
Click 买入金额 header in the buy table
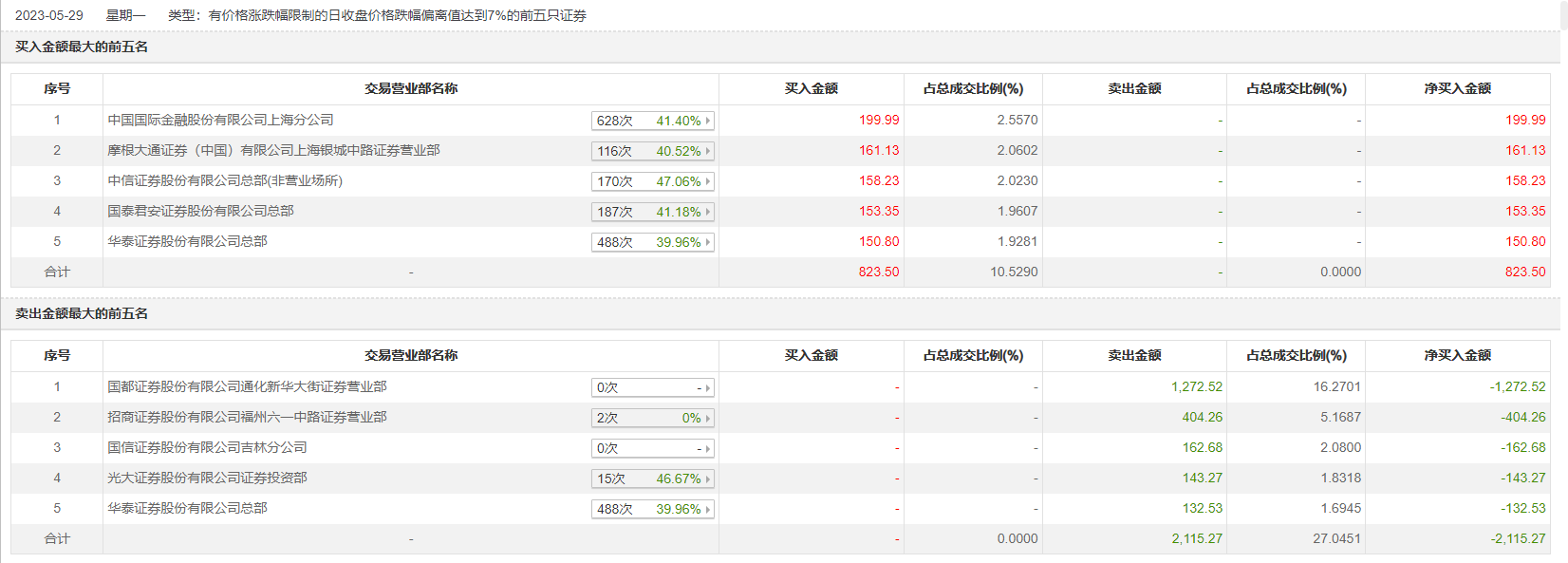point(812,88)
